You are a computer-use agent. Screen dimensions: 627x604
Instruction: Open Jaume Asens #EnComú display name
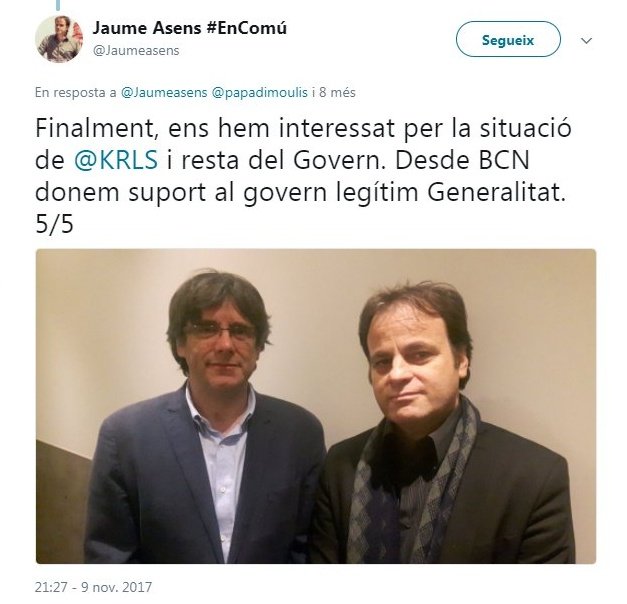click(190, 28)
